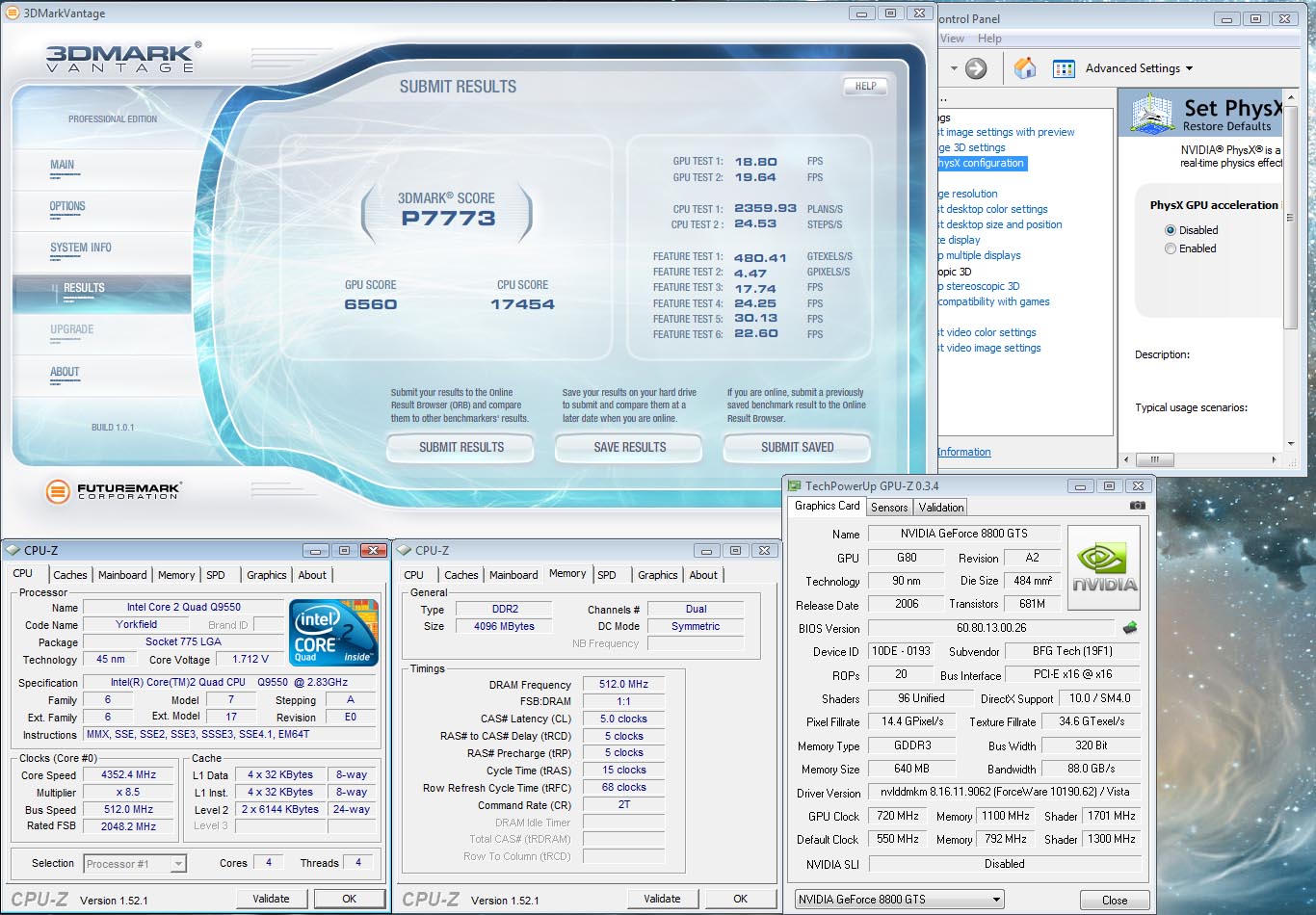This screenshot has width=1316, height=915.
Task: Click the GPU Name field in GPU-Z
Action: coord(963,534)
